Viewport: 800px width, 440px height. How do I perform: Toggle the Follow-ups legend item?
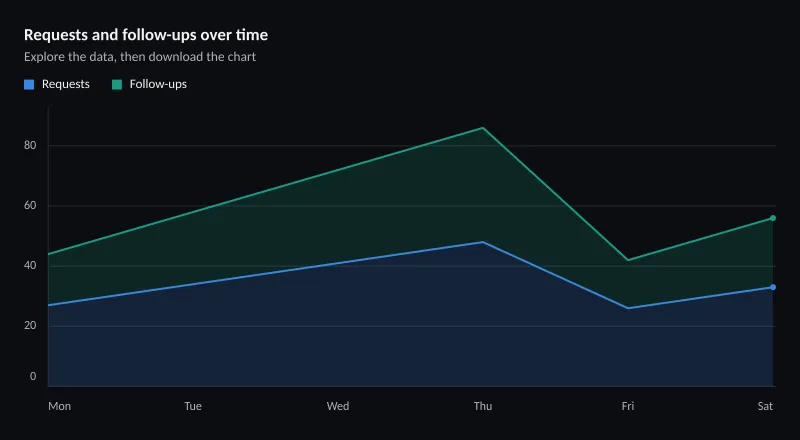[x=149, y=84]
